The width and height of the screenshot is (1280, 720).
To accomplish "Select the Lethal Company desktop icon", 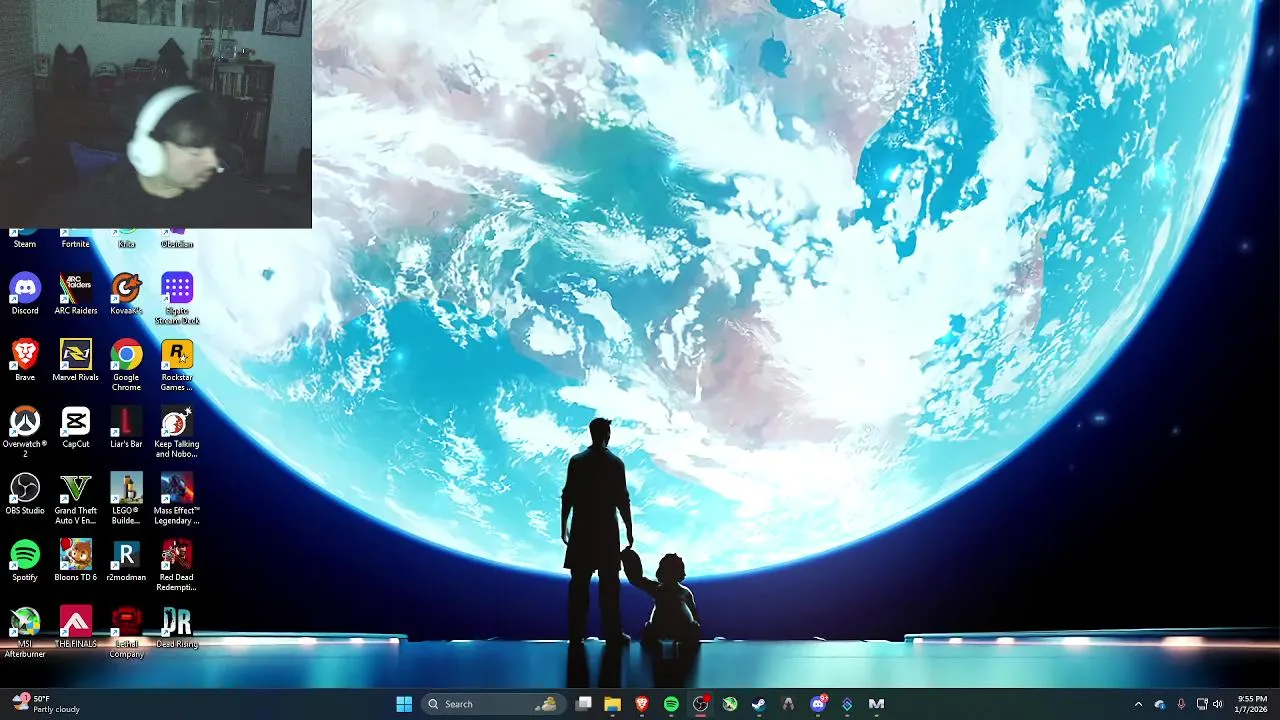I will 126,632.
